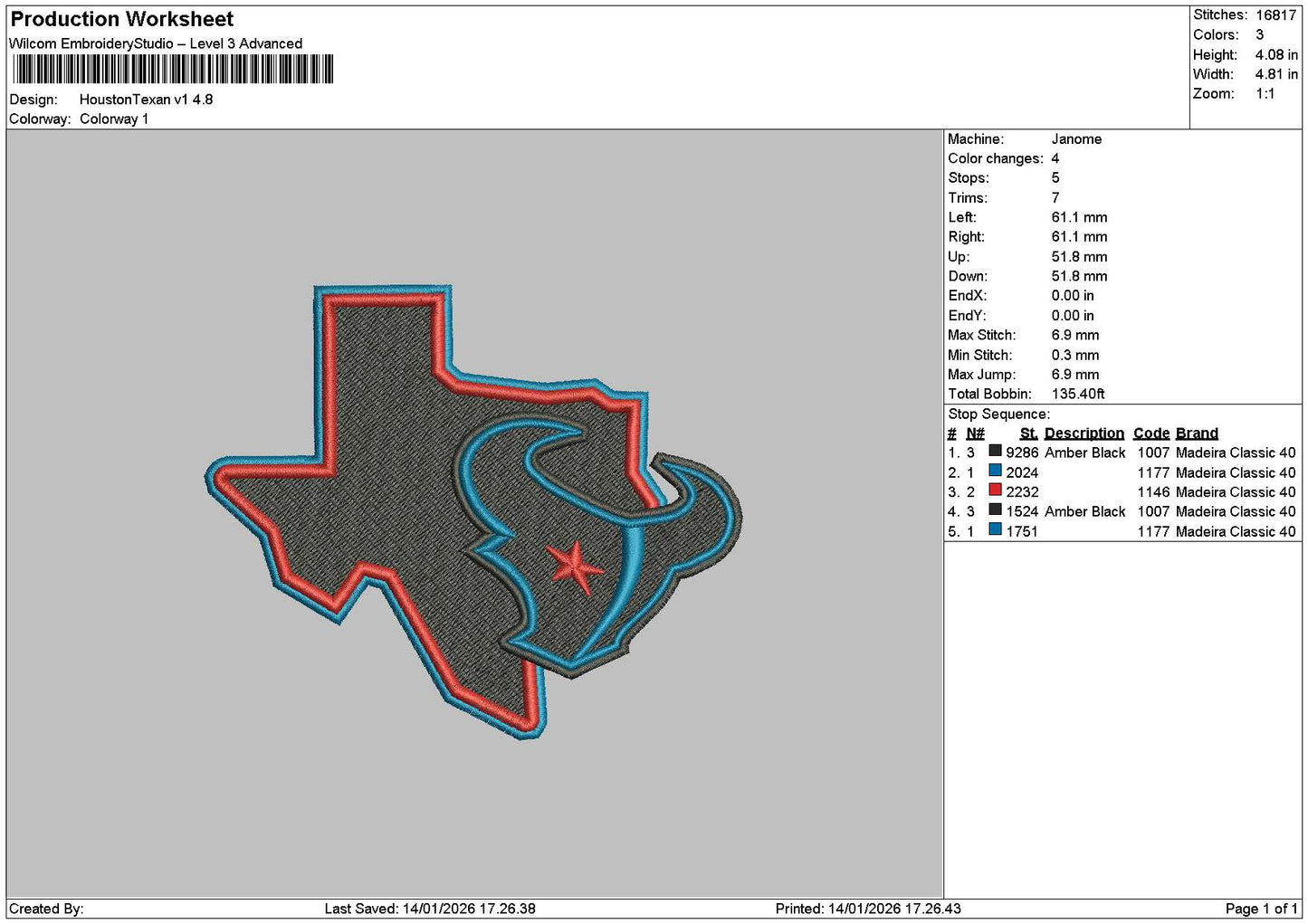Click the stitch total '16817'
Viewport: 1308px width, 924px height.
pos(1275,15)
